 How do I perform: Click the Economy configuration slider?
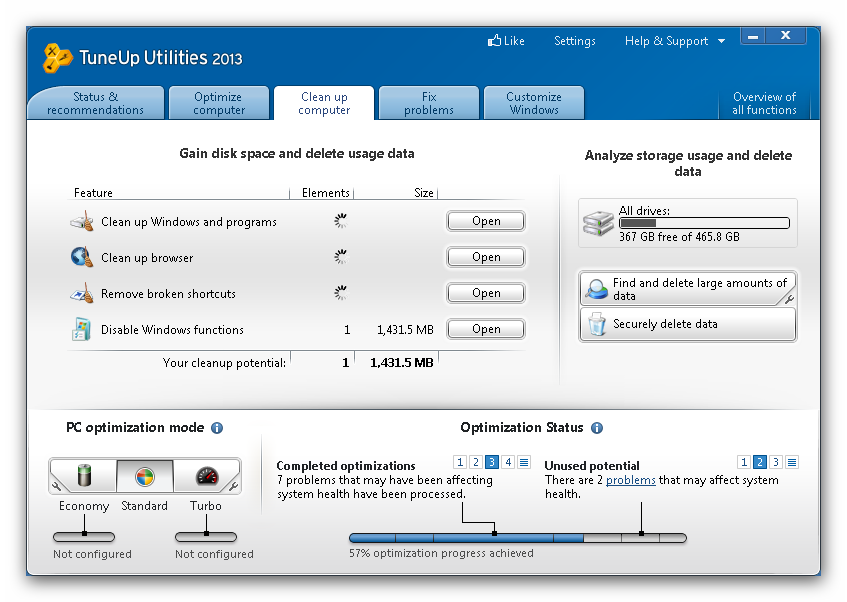84,537
